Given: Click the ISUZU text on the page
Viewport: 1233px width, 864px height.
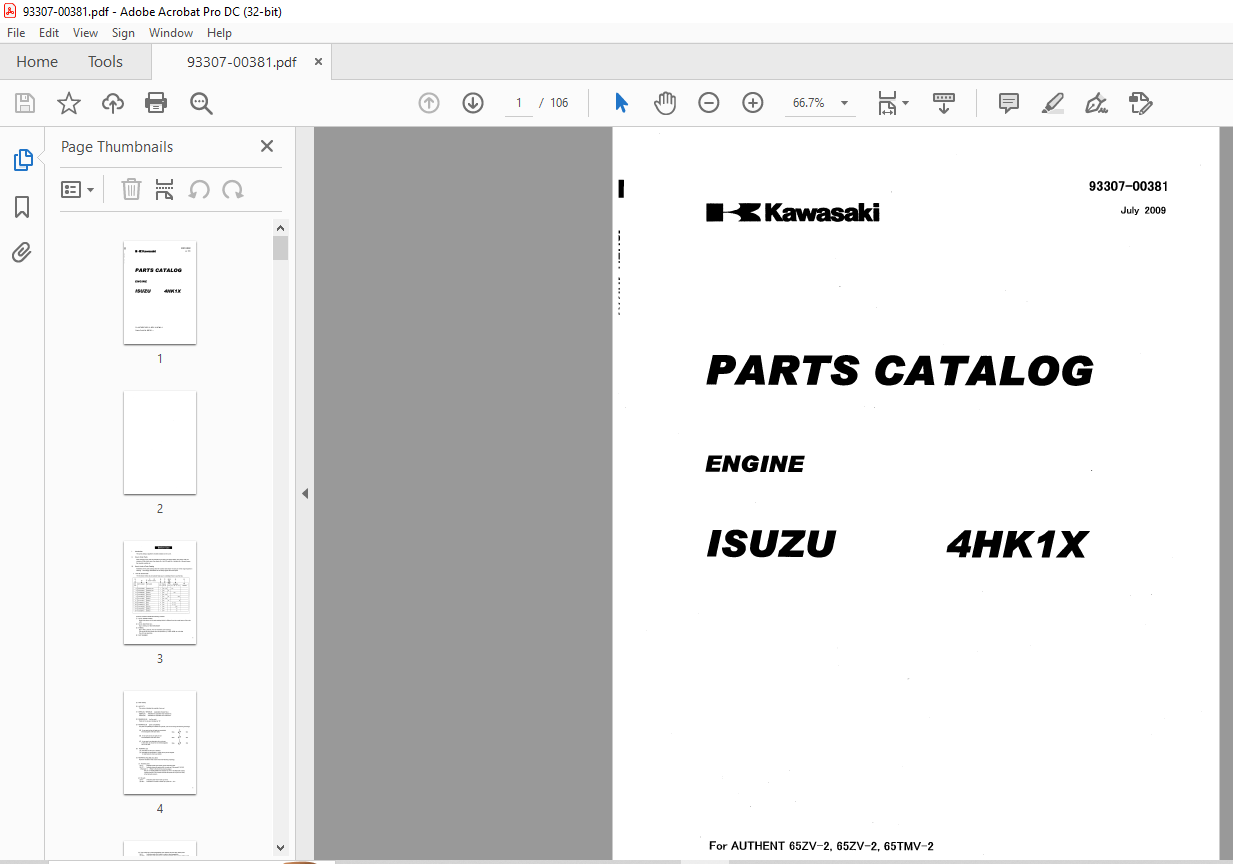Looking at the screenshot, I should click(x=771, y=545).
